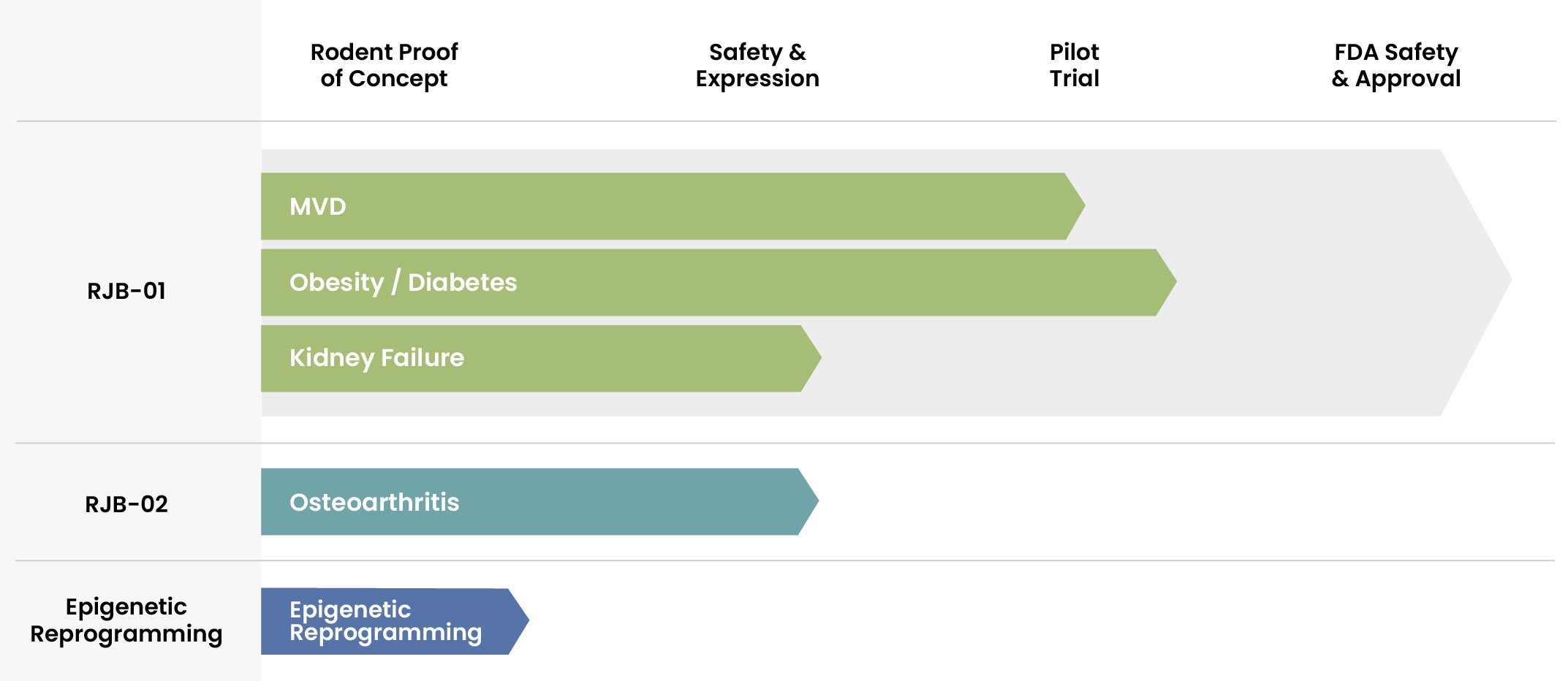Click the arrow tip of Osteoarthritis bar
Screen dimensions: 1568x681
(808, 501)
